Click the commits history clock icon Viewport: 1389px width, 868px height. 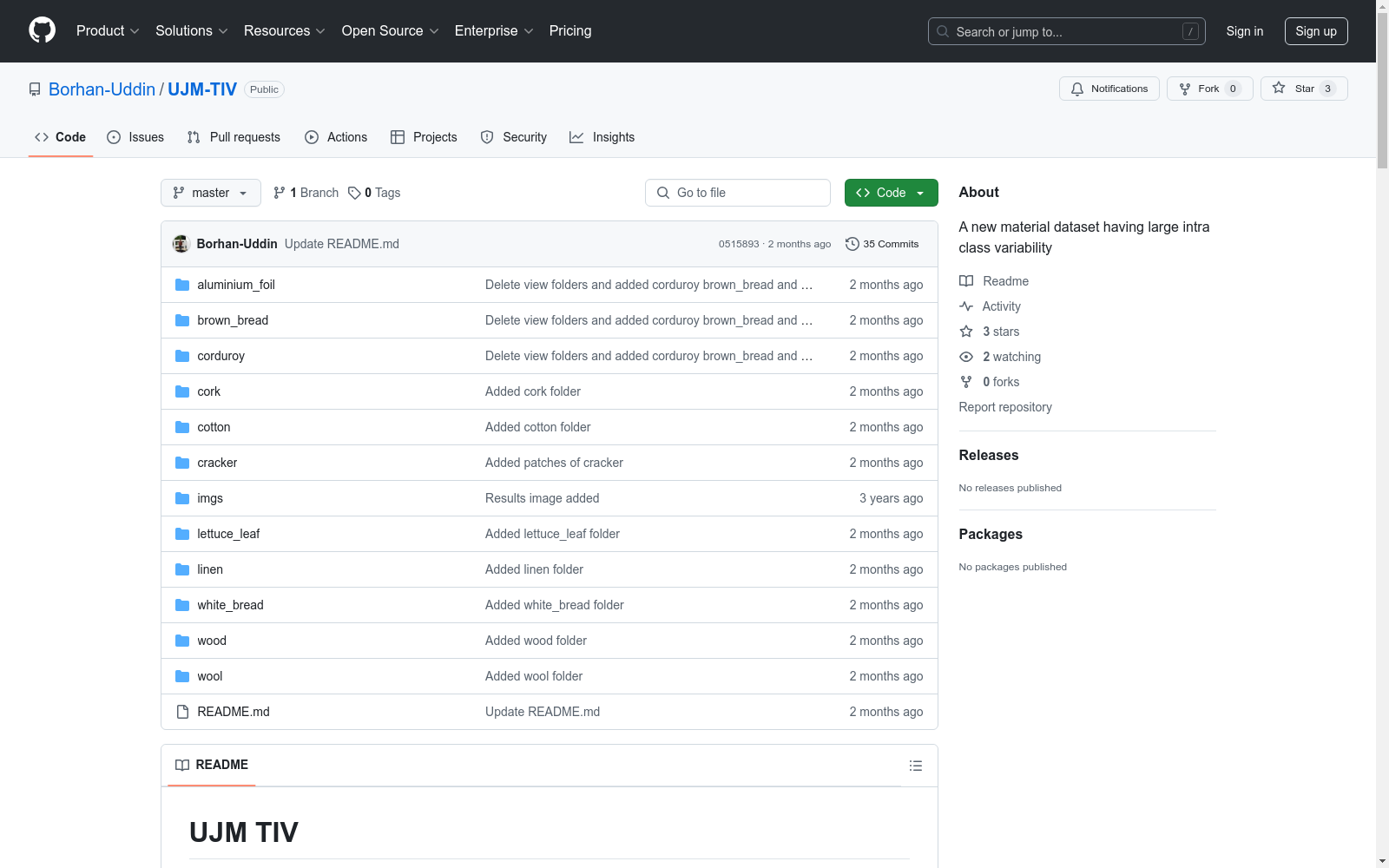click(852, 244)
